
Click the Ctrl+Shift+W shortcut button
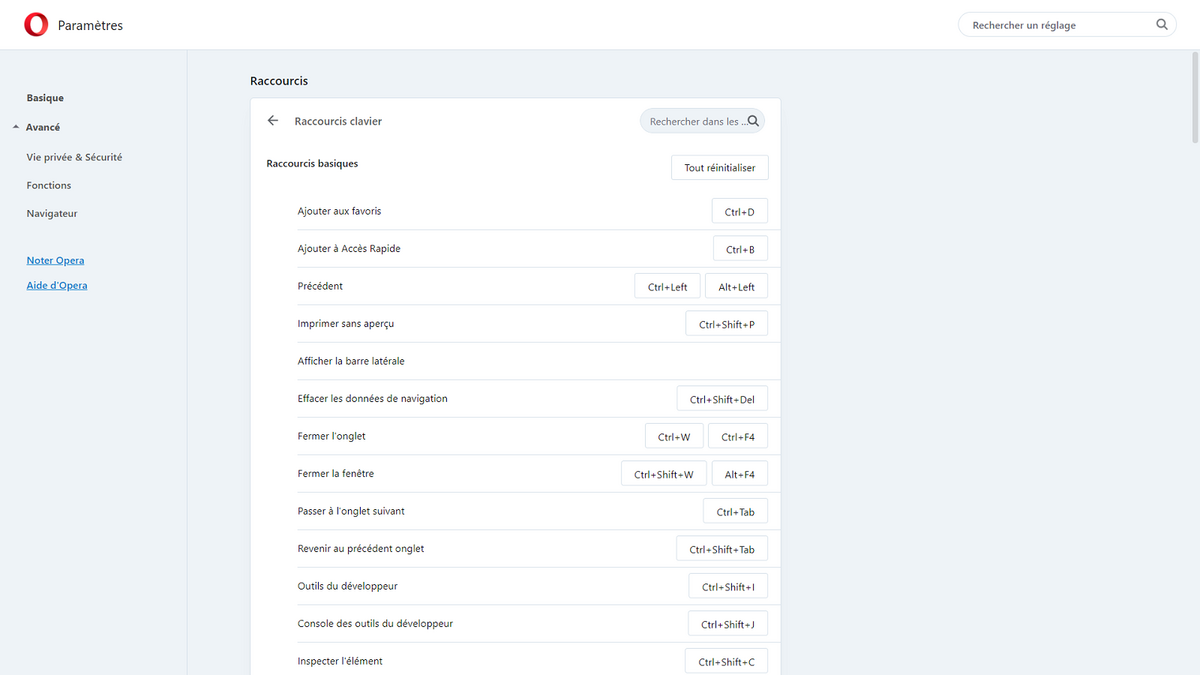pos(664,474)
